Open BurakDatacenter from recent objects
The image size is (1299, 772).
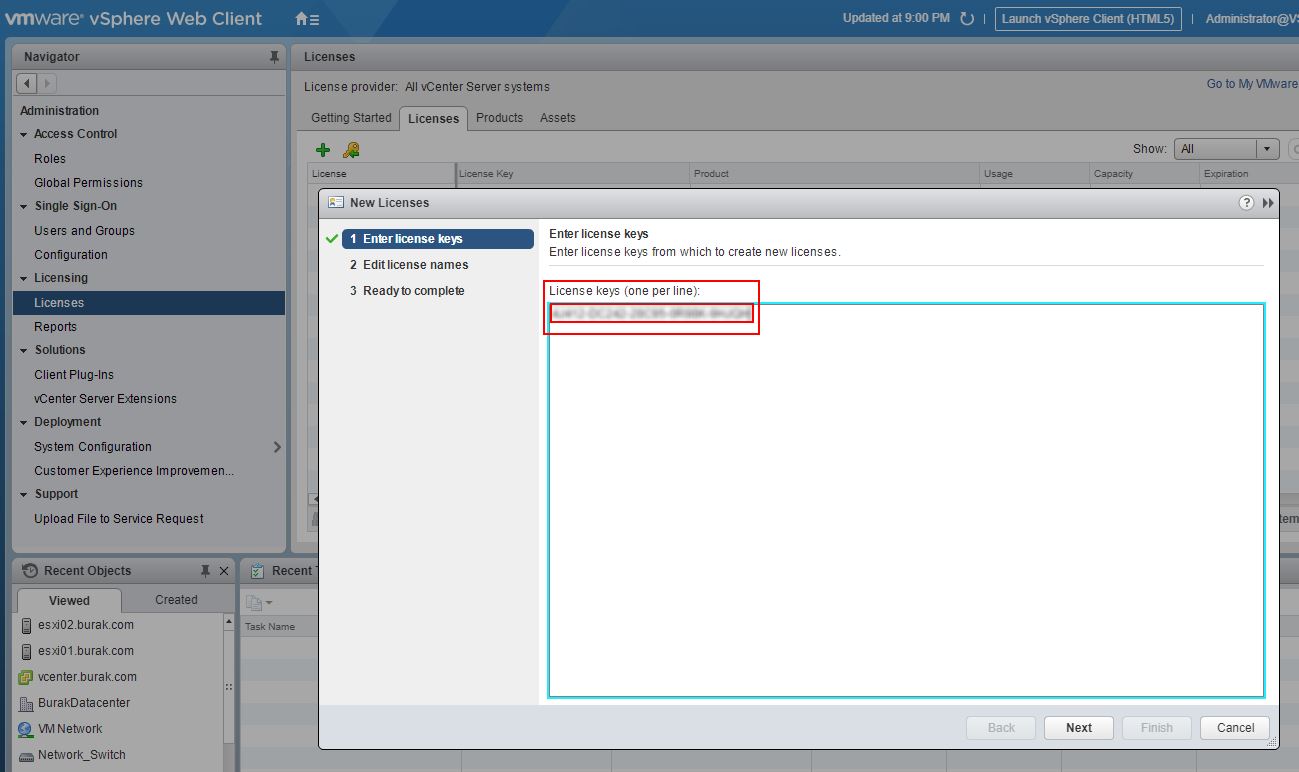84,703
